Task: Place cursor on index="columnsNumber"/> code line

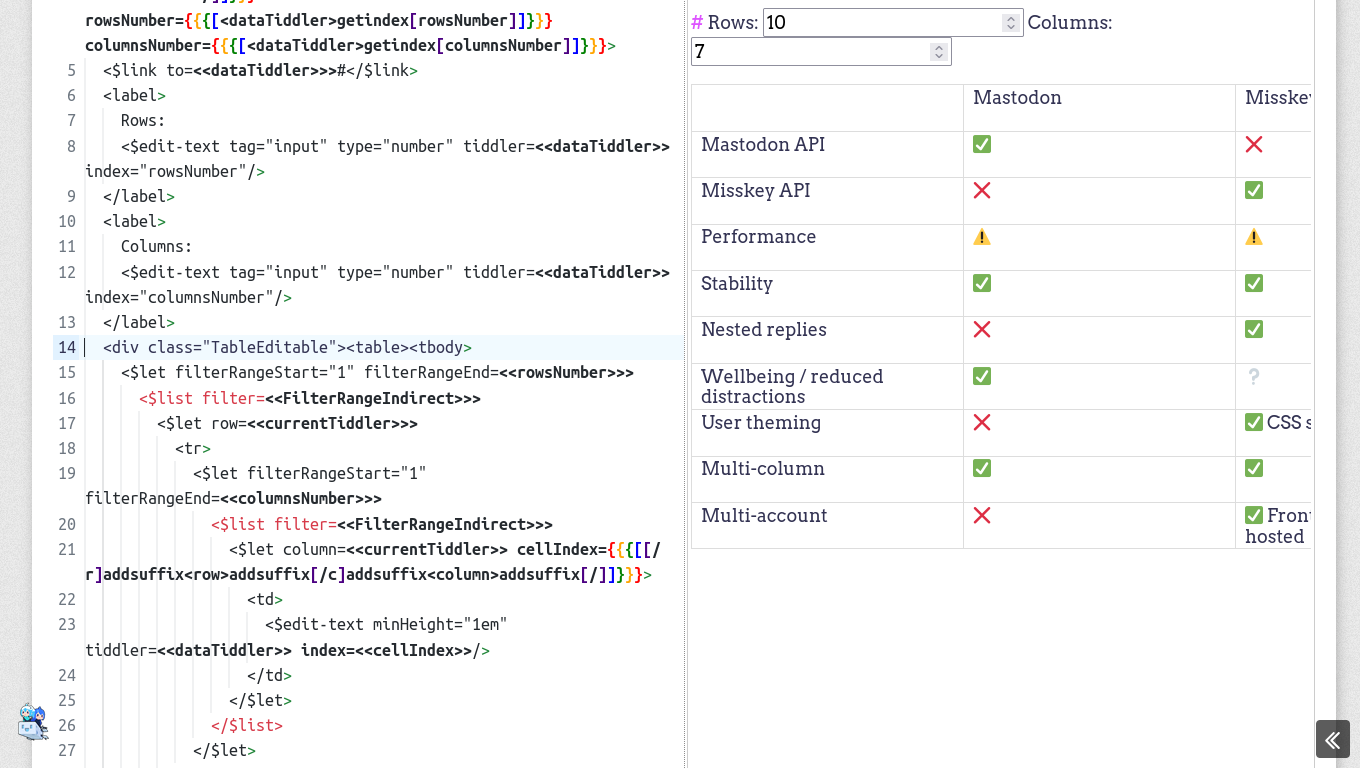Action: click(x=188, y=297)
